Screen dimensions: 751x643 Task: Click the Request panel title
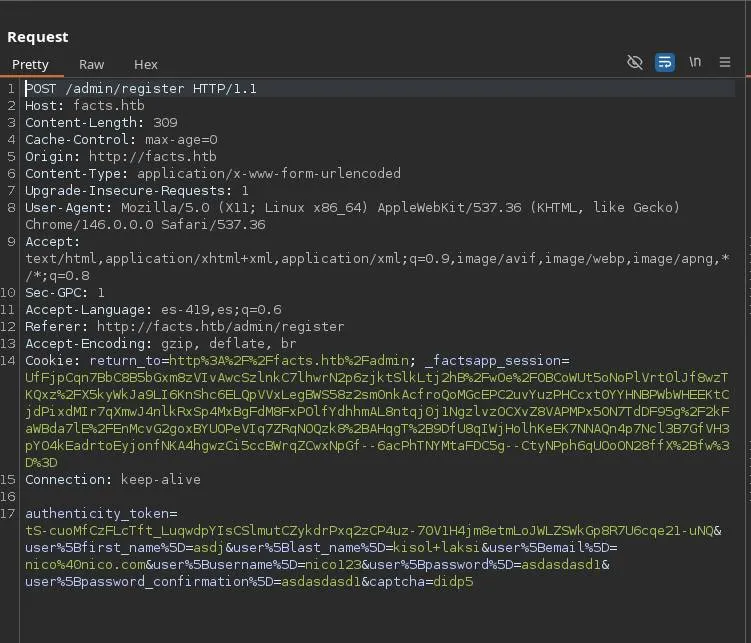(38, 37)
